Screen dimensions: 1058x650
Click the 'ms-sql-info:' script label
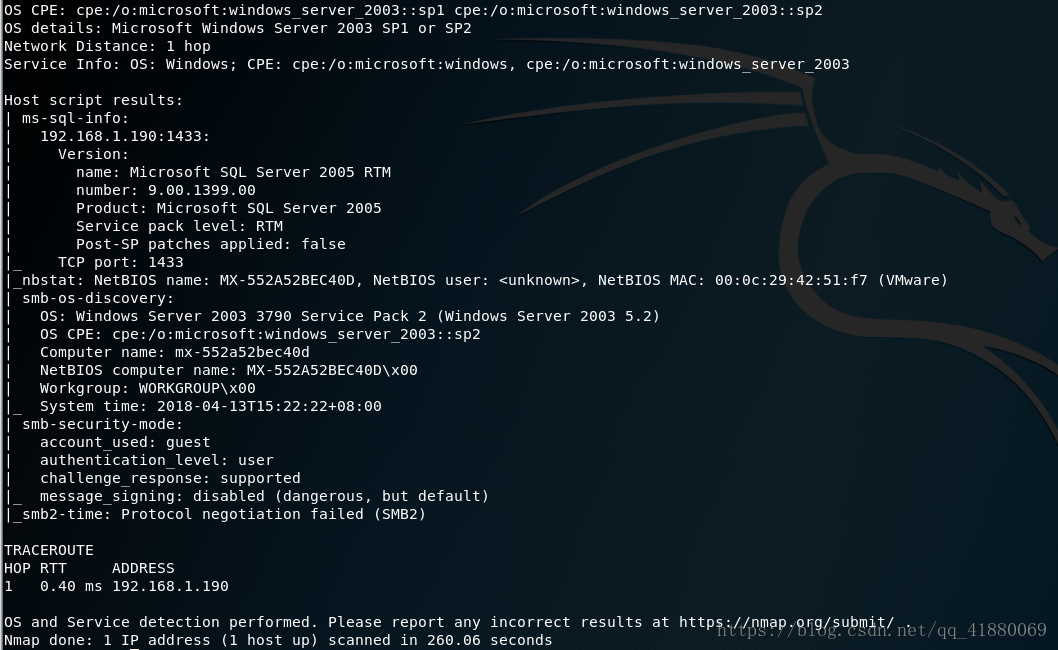click(x=76, y=118)
